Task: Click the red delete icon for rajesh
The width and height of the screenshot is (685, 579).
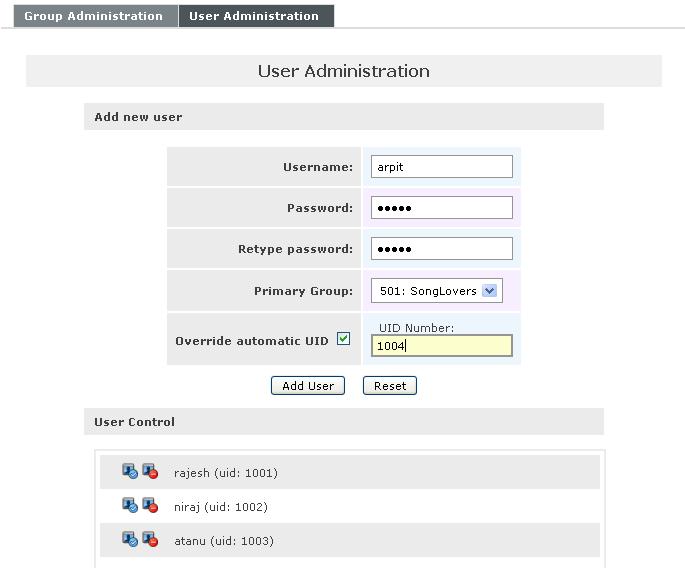Action: (150, 472)
